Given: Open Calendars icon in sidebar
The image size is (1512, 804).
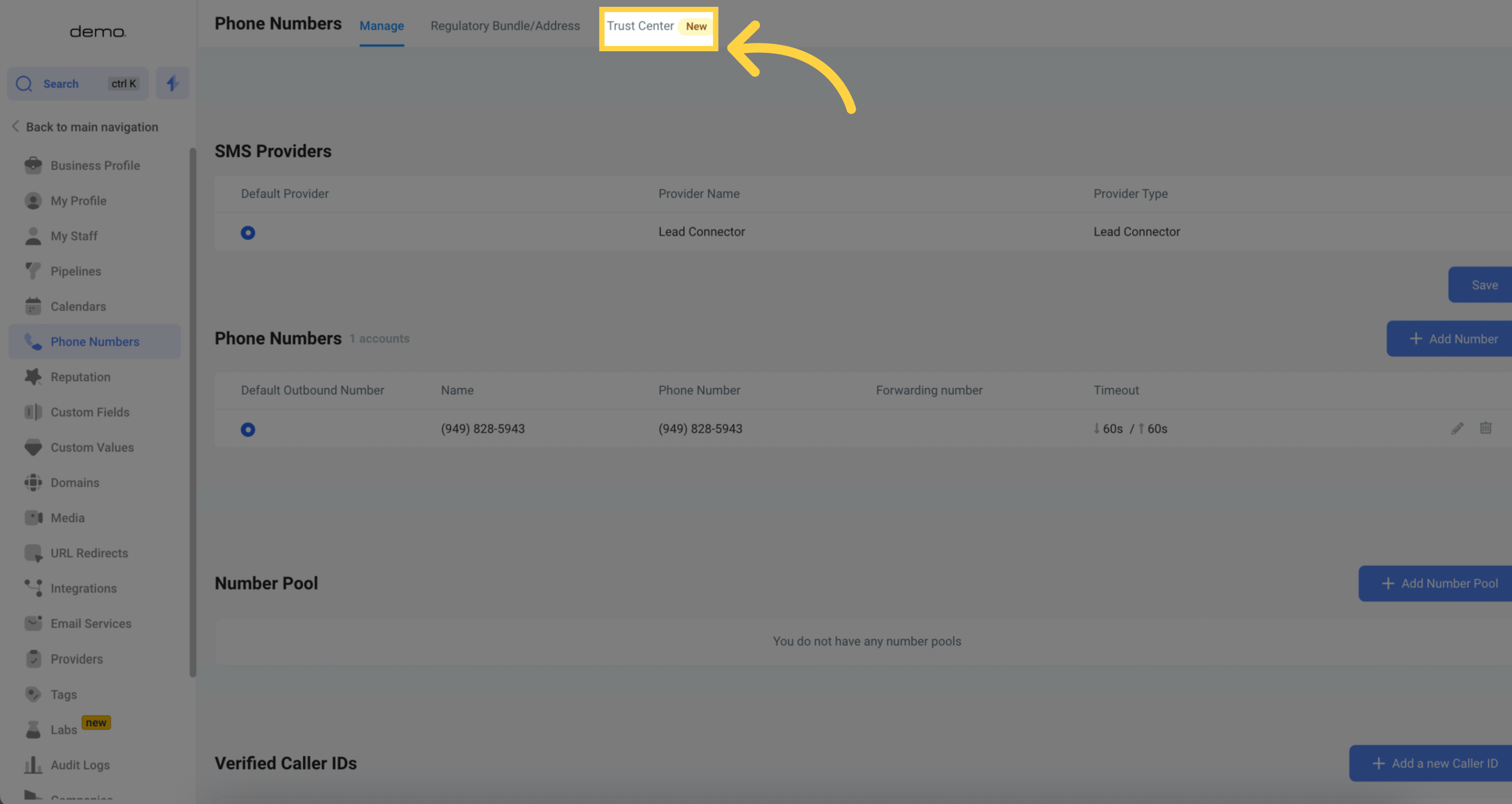Looking at the screenshot, I should tap(33, 307).
